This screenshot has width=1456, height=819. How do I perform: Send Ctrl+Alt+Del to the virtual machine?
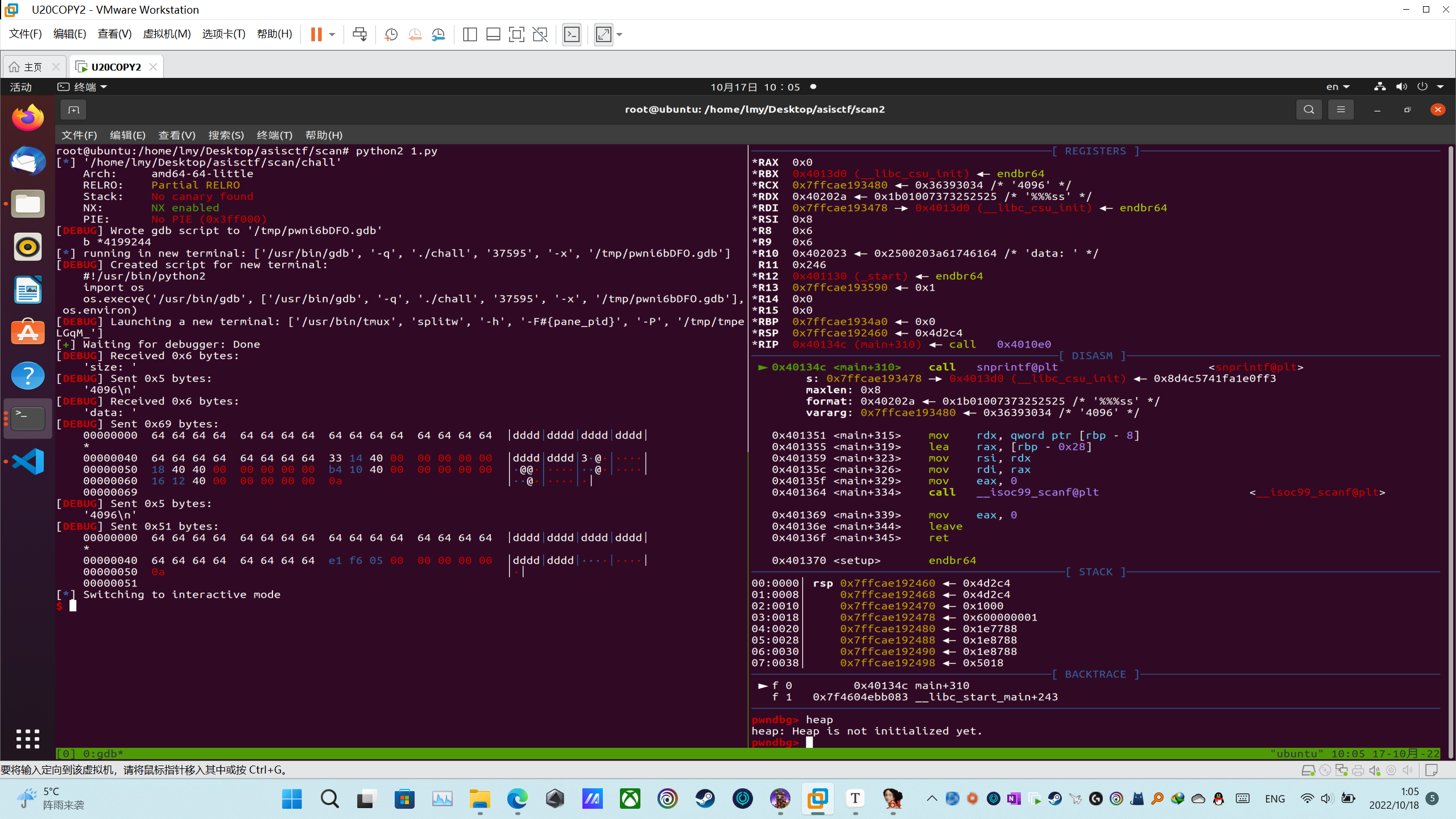coord(359,34)
